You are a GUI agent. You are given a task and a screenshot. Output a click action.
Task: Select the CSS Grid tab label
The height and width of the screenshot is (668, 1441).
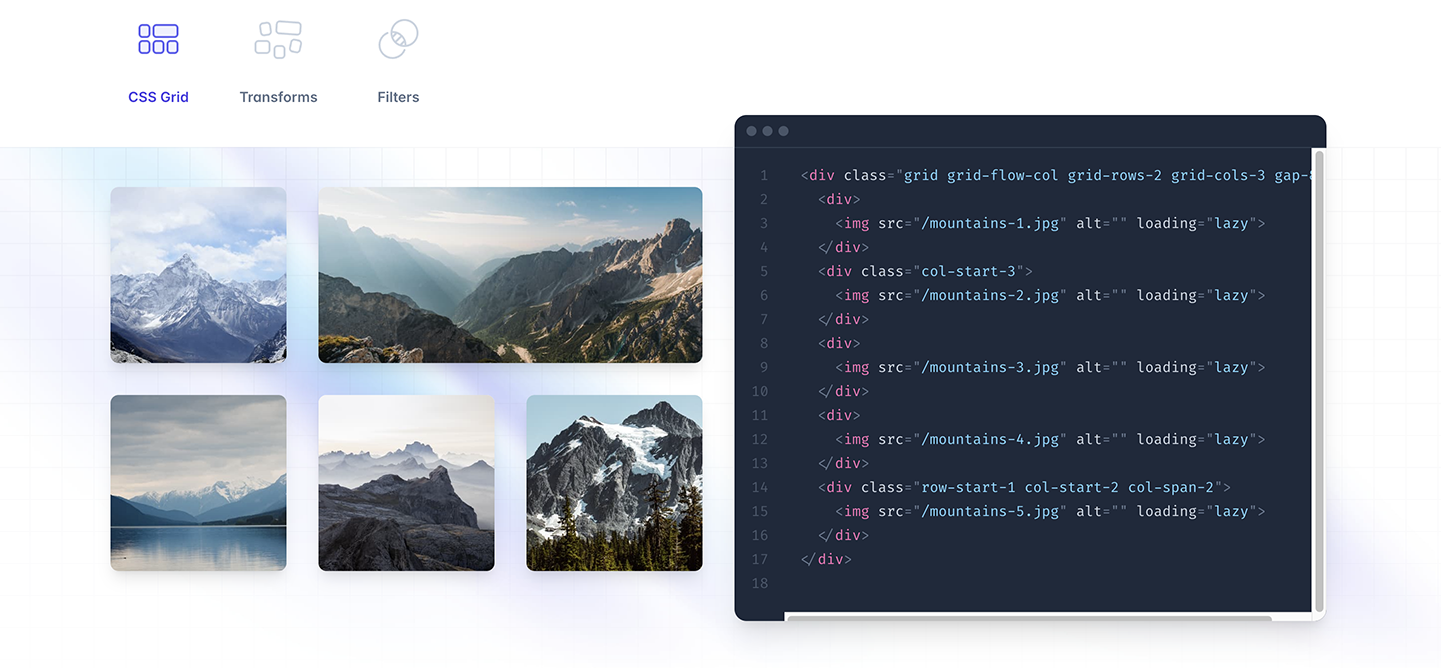tap(158, 97)
